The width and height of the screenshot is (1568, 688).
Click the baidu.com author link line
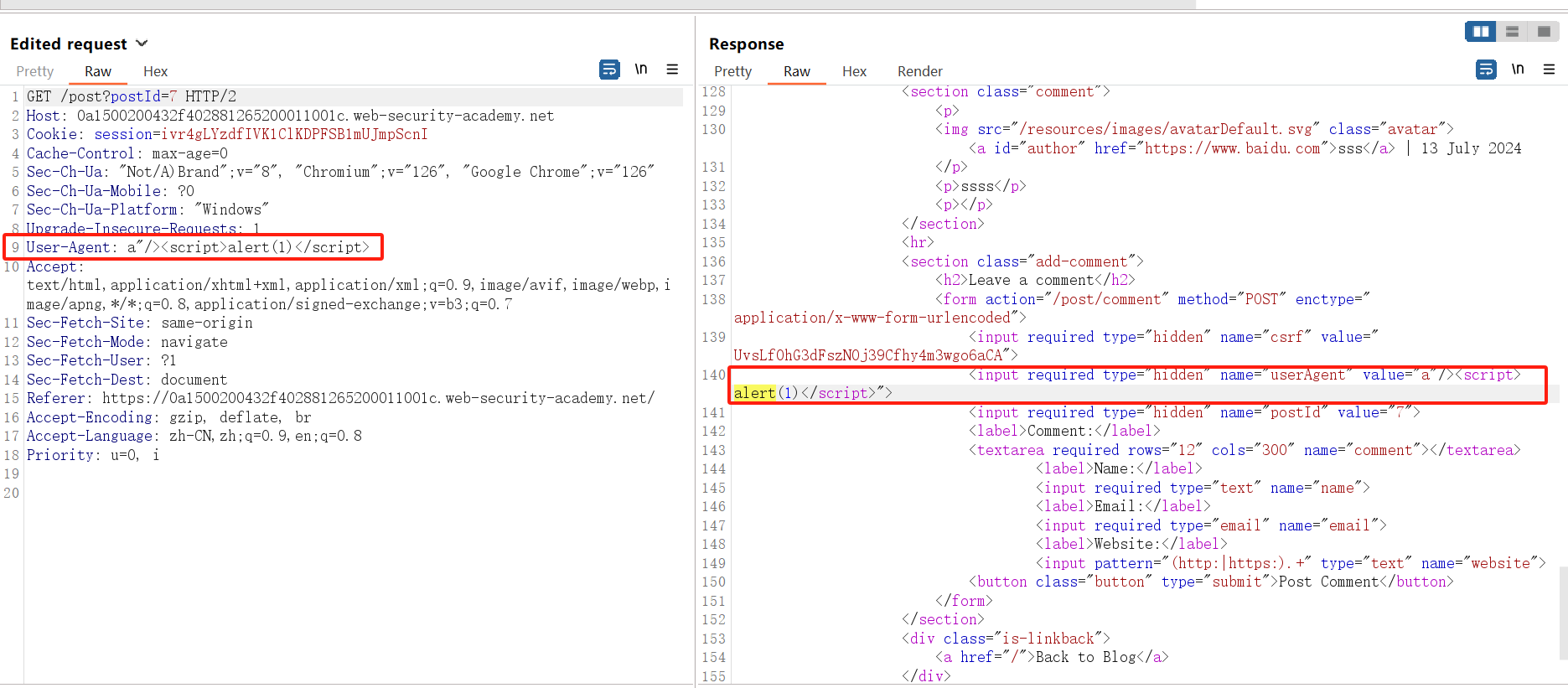(1245, 148)
